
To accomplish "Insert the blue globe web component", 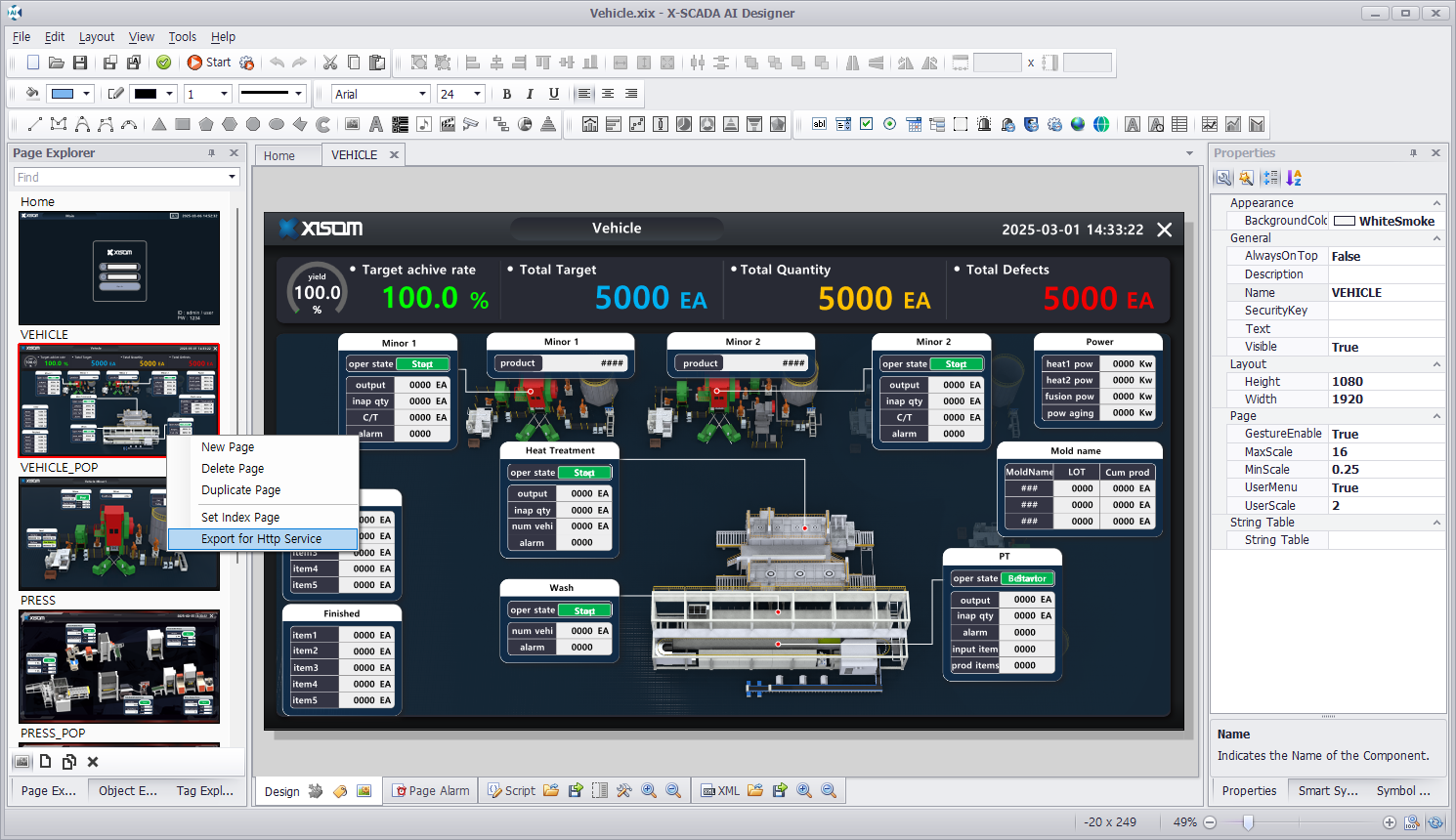I will (x=1078, y=124).
